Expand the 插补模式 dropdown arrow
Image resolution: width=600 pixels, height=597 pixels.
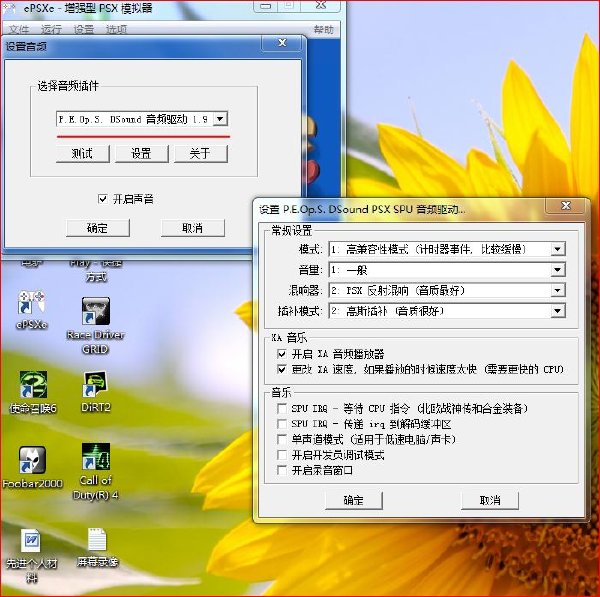[x=558, y=311]
